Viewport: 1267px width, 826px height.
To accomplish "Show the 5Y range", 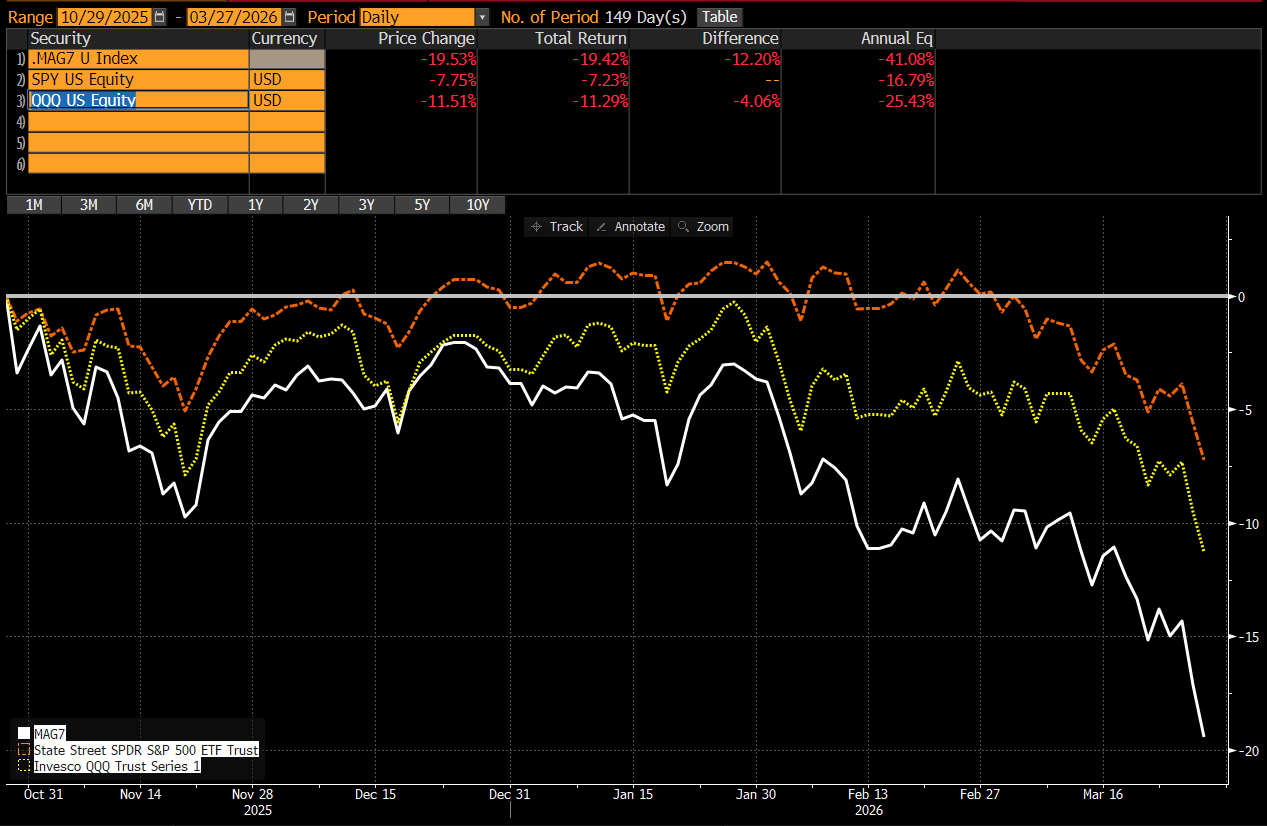I will [422, 205].
